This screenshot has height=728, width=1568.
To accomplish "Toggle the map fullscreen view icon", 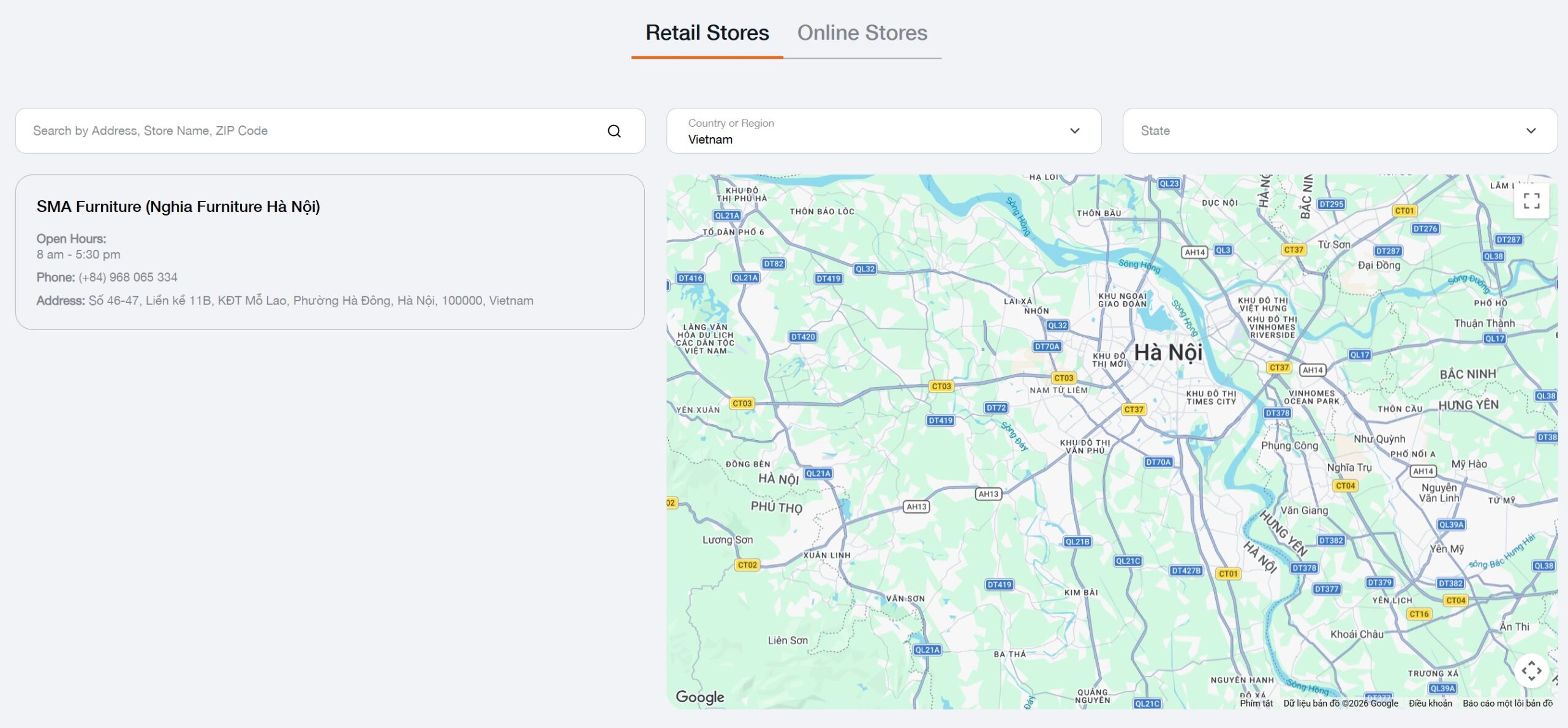I will pos(1531,201).
